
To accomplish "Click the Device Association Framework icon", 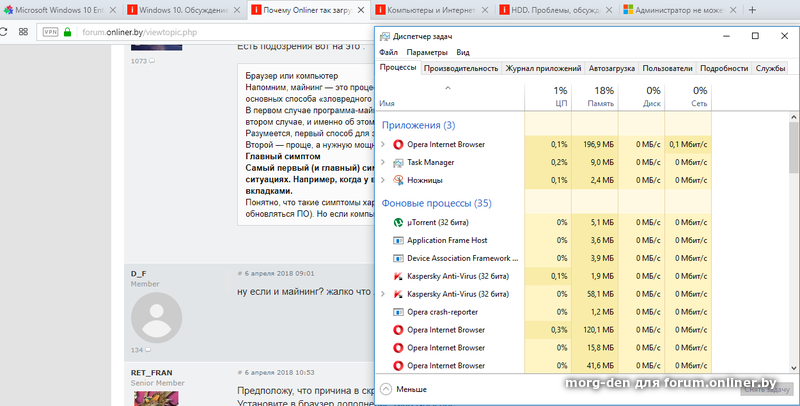I will [398, 258].
